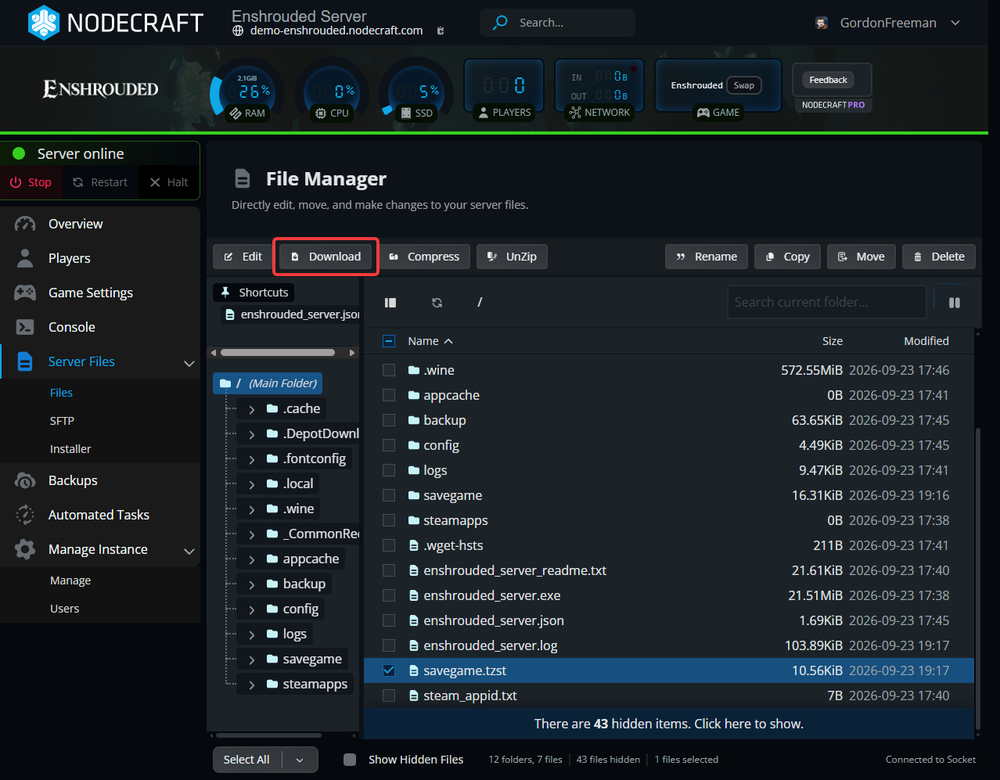The width and height of the screenshot is (1000, 780).
Task: Click the Enshrouded game logo
Action: [x=101, y=89]
